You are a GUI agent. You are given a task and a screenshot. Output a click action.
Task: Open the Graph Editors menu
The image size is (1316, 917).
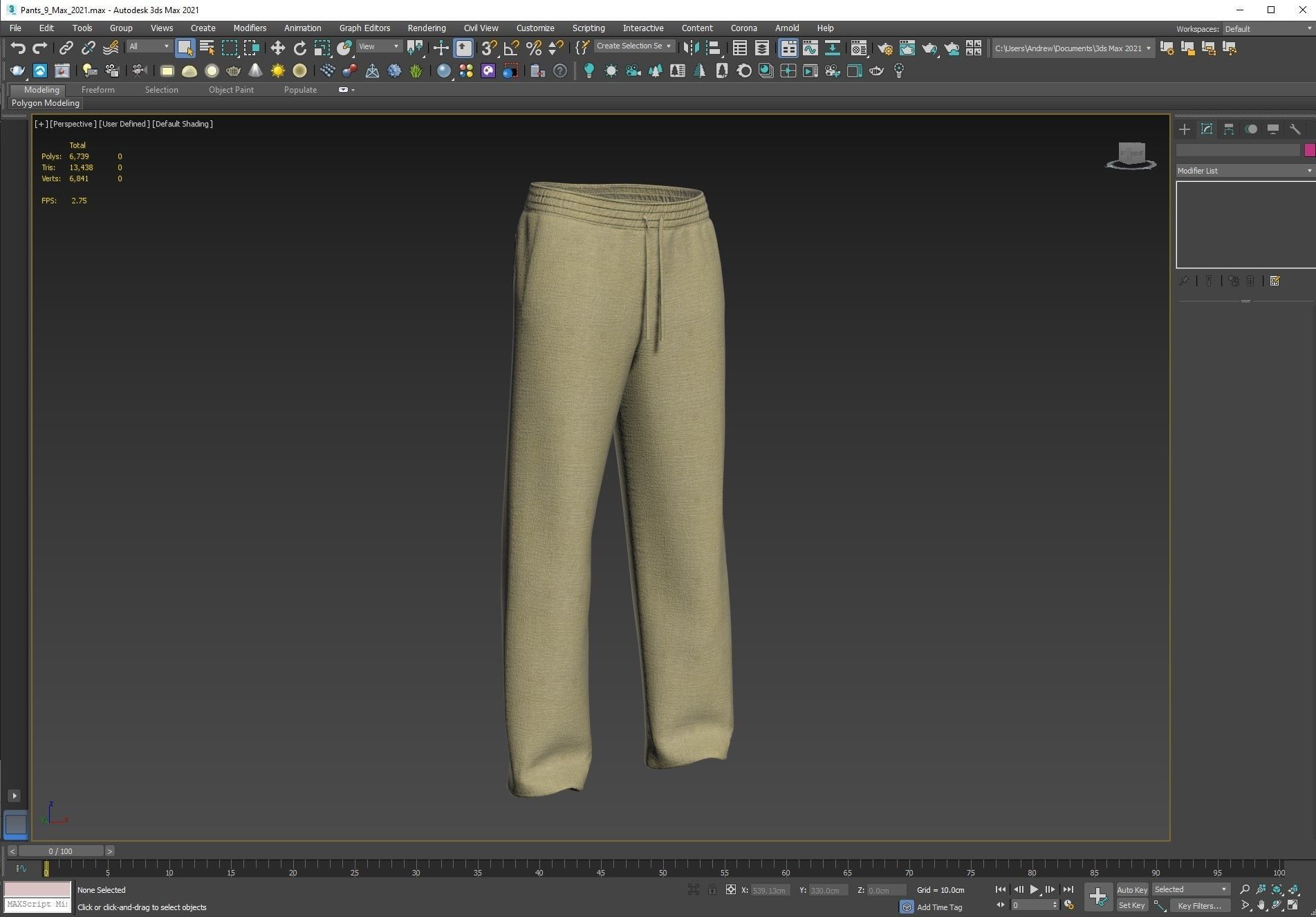tap(364, 28)
